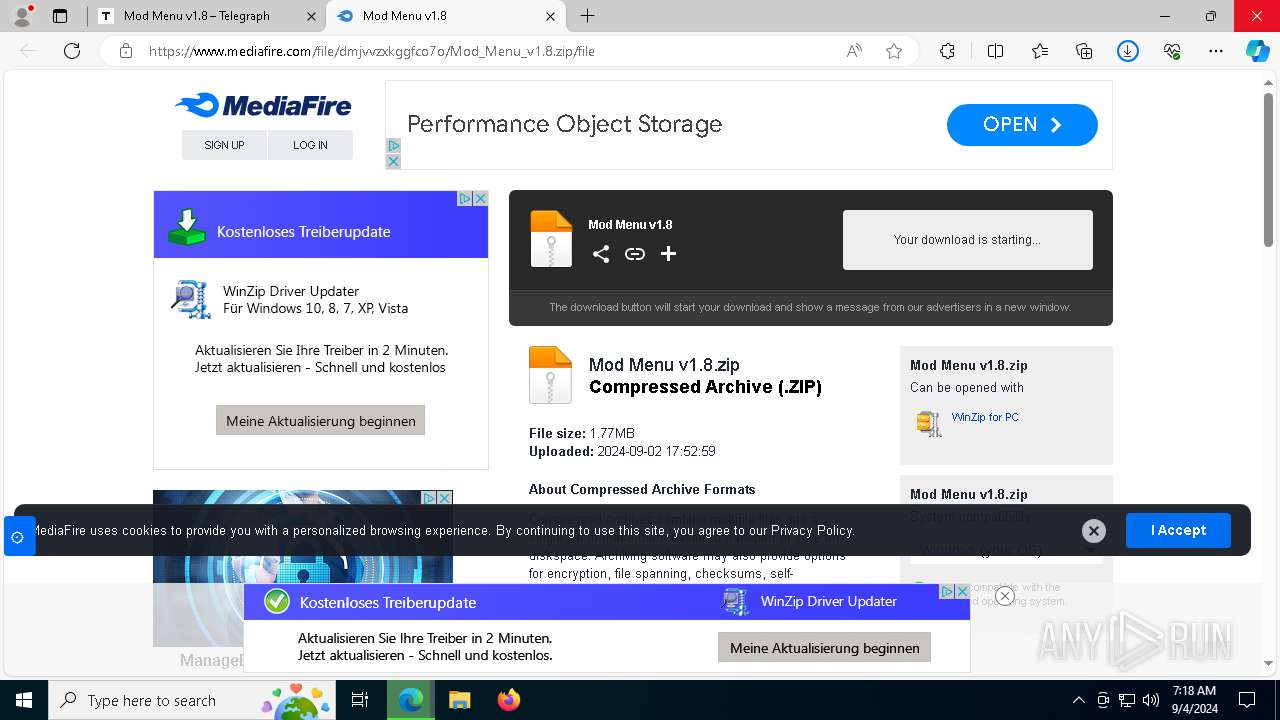Click the Mod Menu v1.8.zip filename text

tap(664, 365)
